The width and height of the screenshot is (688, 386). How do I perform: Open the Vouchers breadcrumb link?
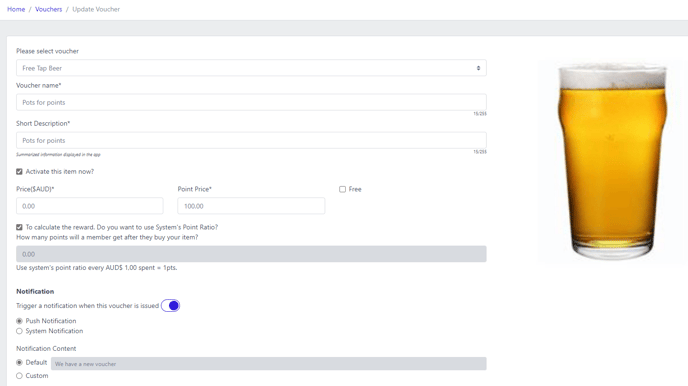[x=48, y=9]
